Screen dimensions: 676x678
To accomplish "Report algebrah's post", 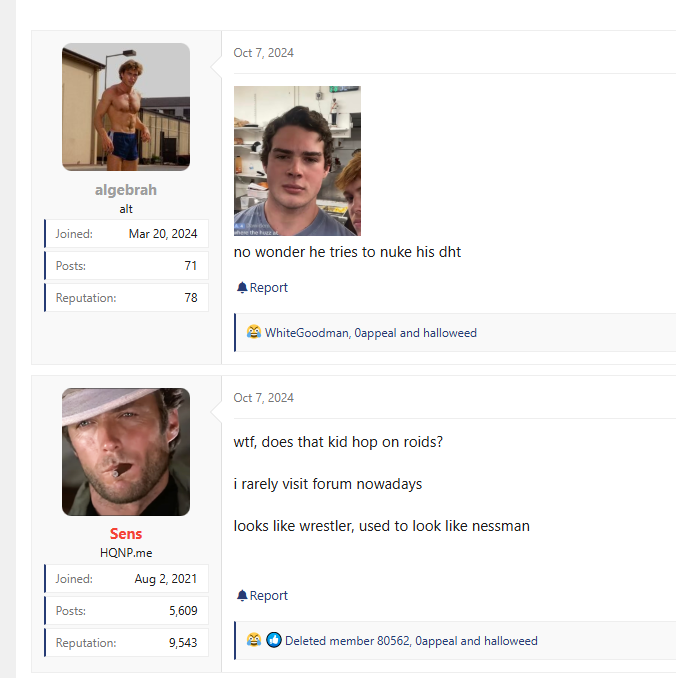I will 268,288.
